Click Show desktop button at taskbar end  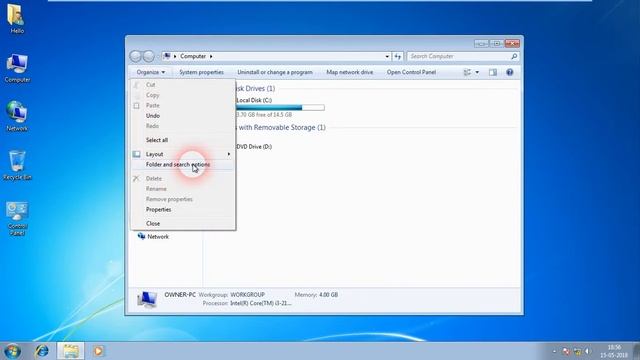coord(636,351)
